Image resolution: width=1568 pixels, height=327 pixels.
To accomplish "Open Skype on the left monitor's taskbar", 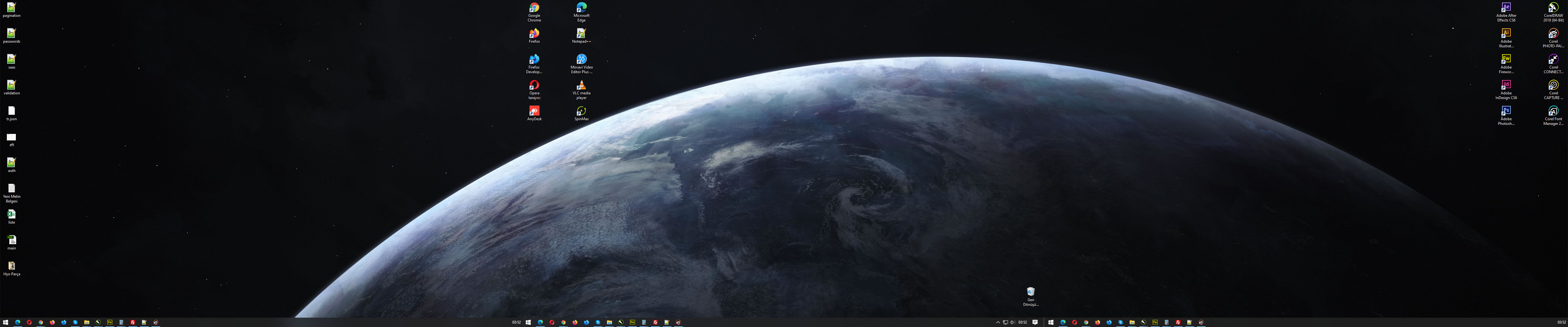I will coord(76,322).
